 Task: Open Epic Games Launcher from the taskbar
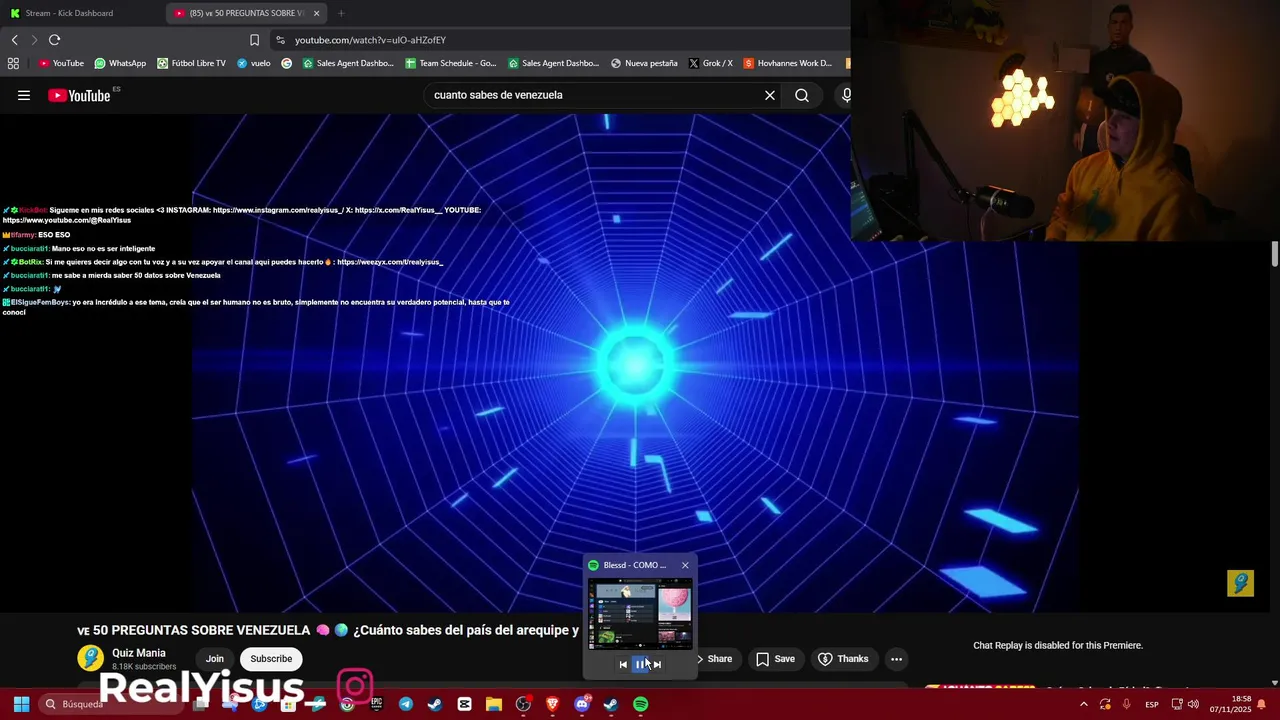coord(376,704)
